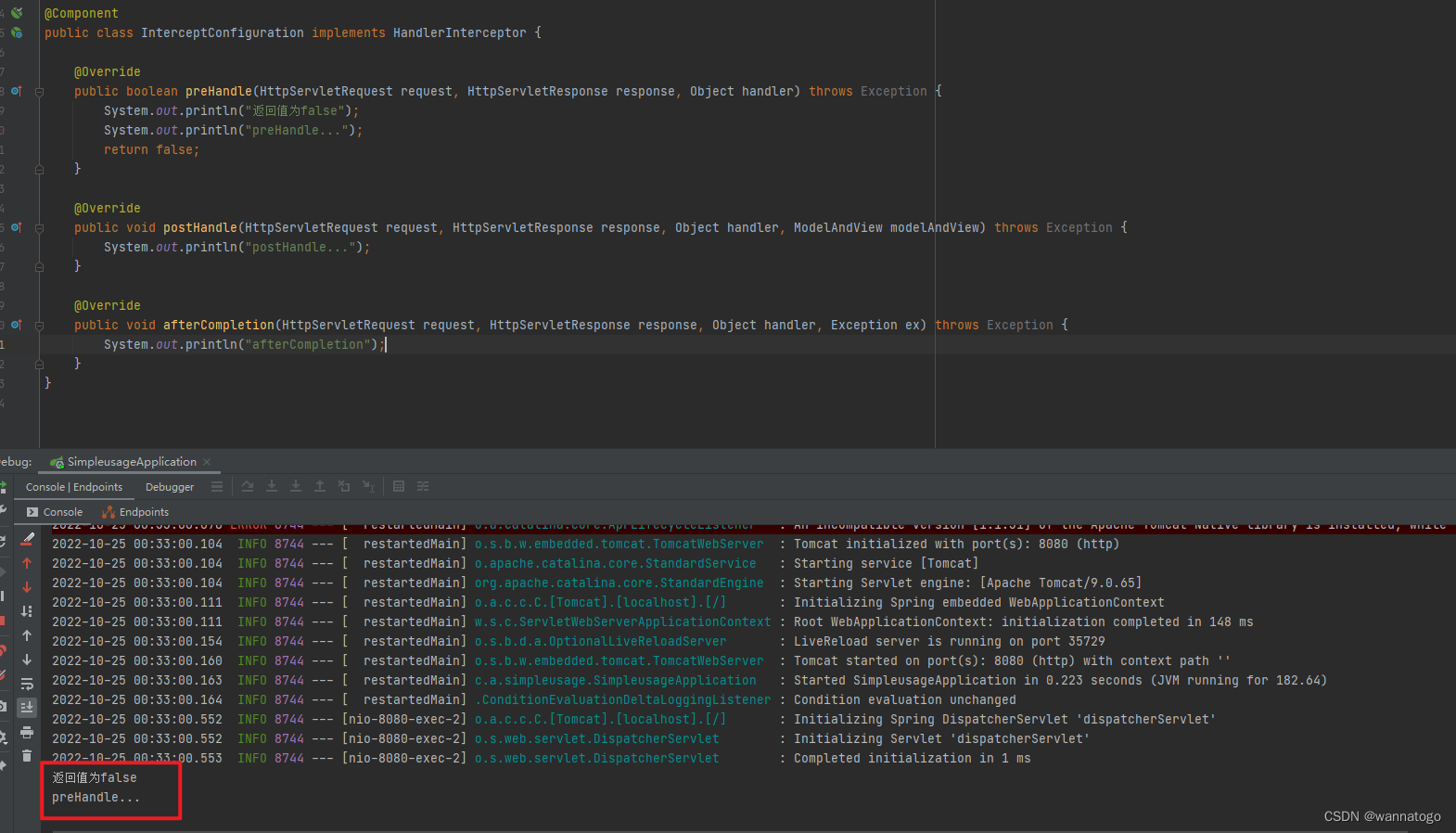1456x833 pixels.
Task: Close the SimpleusageApplication debug tab
Action: point(207,462)
